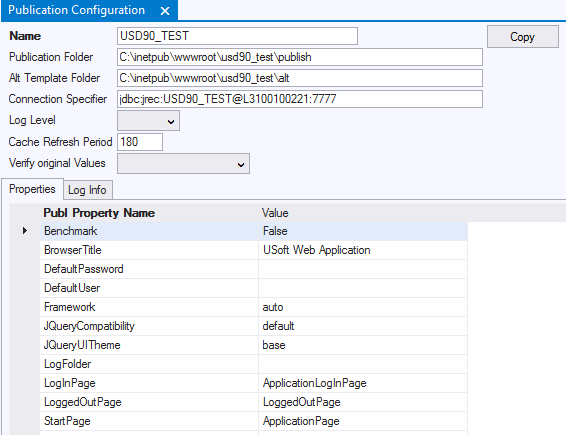Select the Benchmark property name cell

pyautogui.click(x=149, y=231)
